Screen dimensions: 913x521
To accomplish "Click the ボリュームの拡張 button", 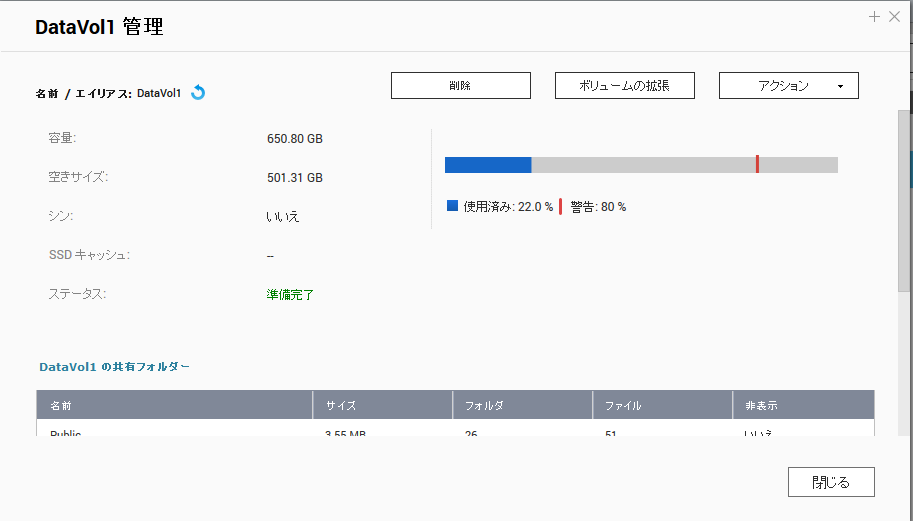I will (625, 86).
